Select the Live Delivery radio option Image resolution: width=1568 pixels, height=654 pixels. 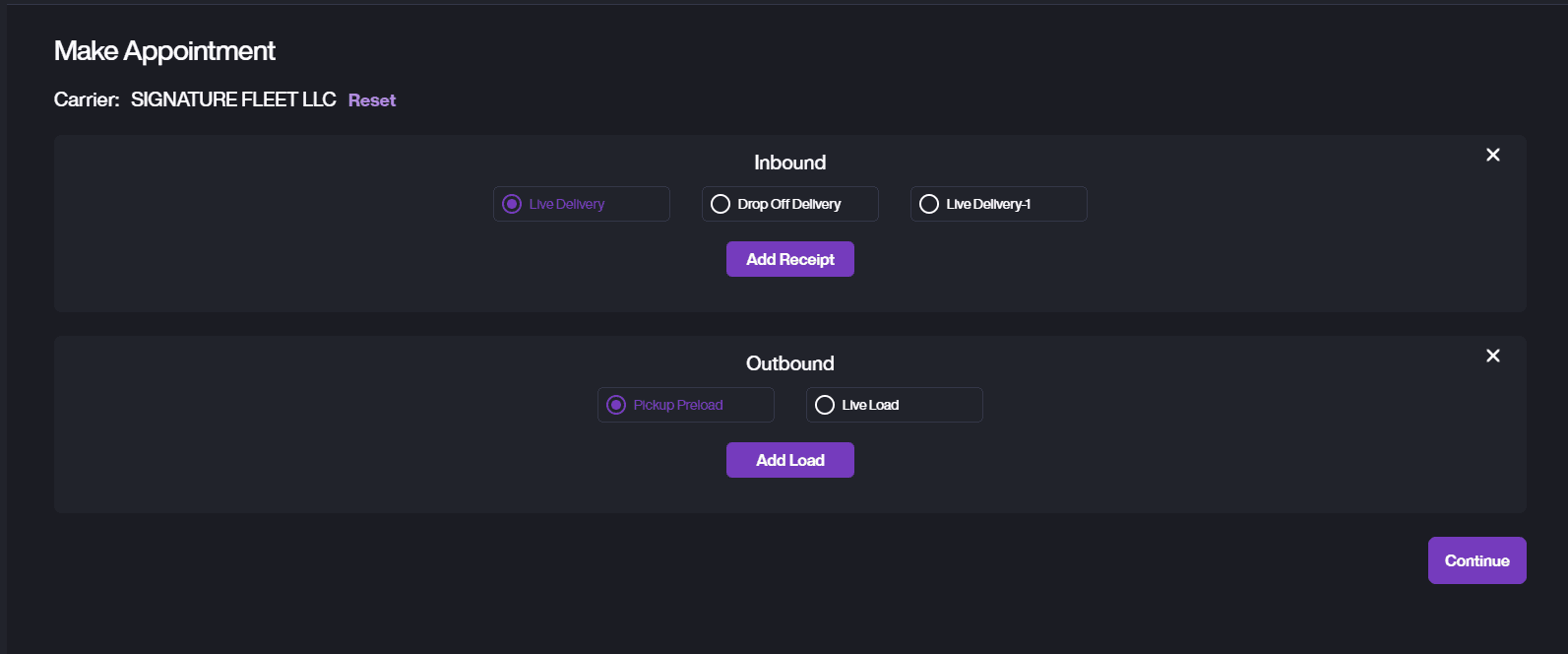512,204
